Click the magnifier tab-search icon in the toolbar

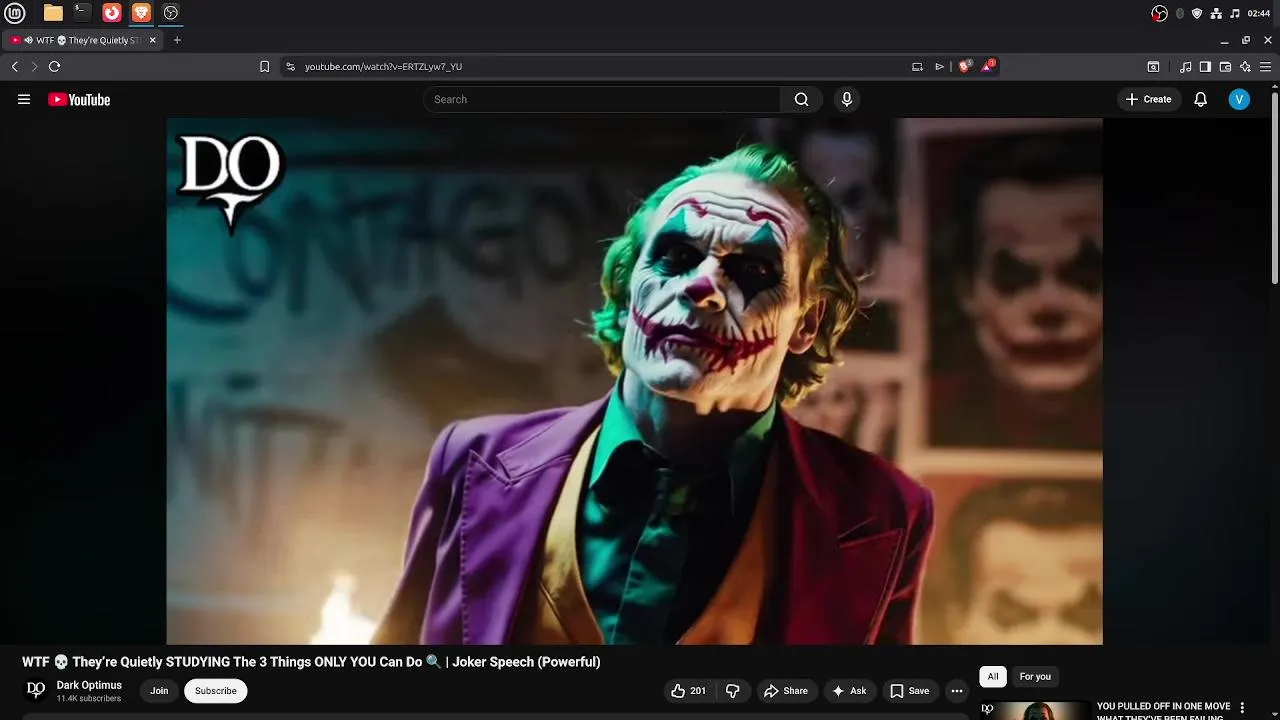click(1153, 67)
